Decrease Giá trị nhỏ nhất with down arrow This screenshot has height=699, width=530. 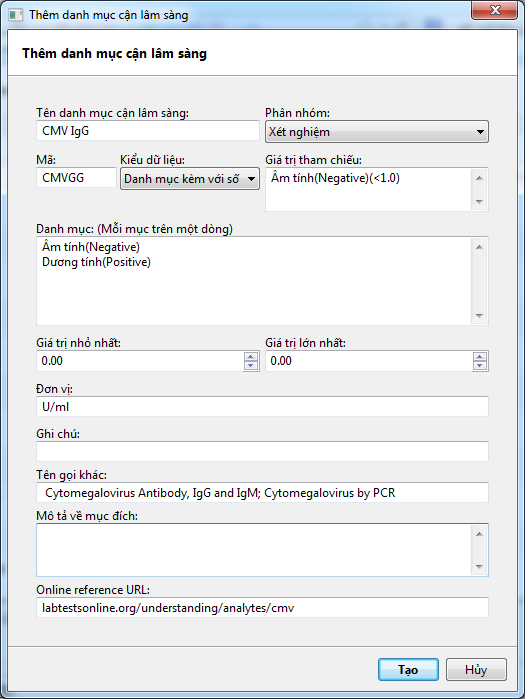[x=251, y=366]
